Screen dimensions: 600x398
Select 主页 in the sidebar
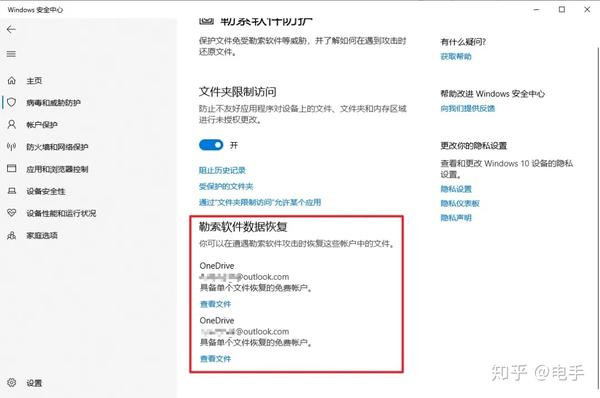[x=34, y=81]
